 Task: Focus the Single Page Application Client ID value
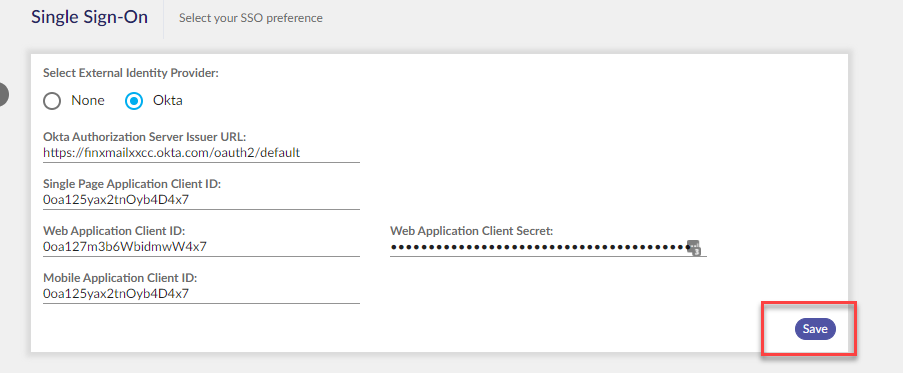[202, 200]
